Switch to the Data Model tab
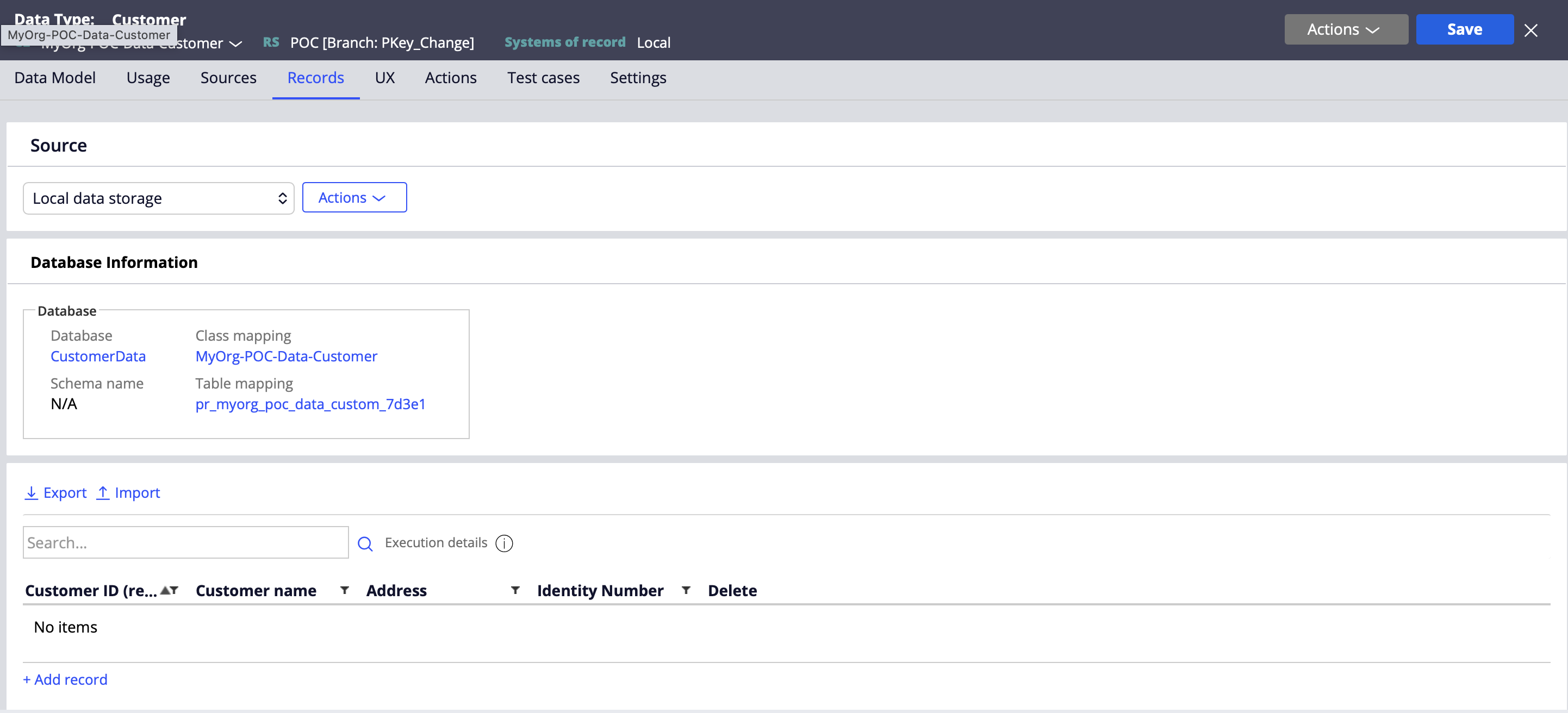The height and width of the screenshot is (713, 1568). 55,78
